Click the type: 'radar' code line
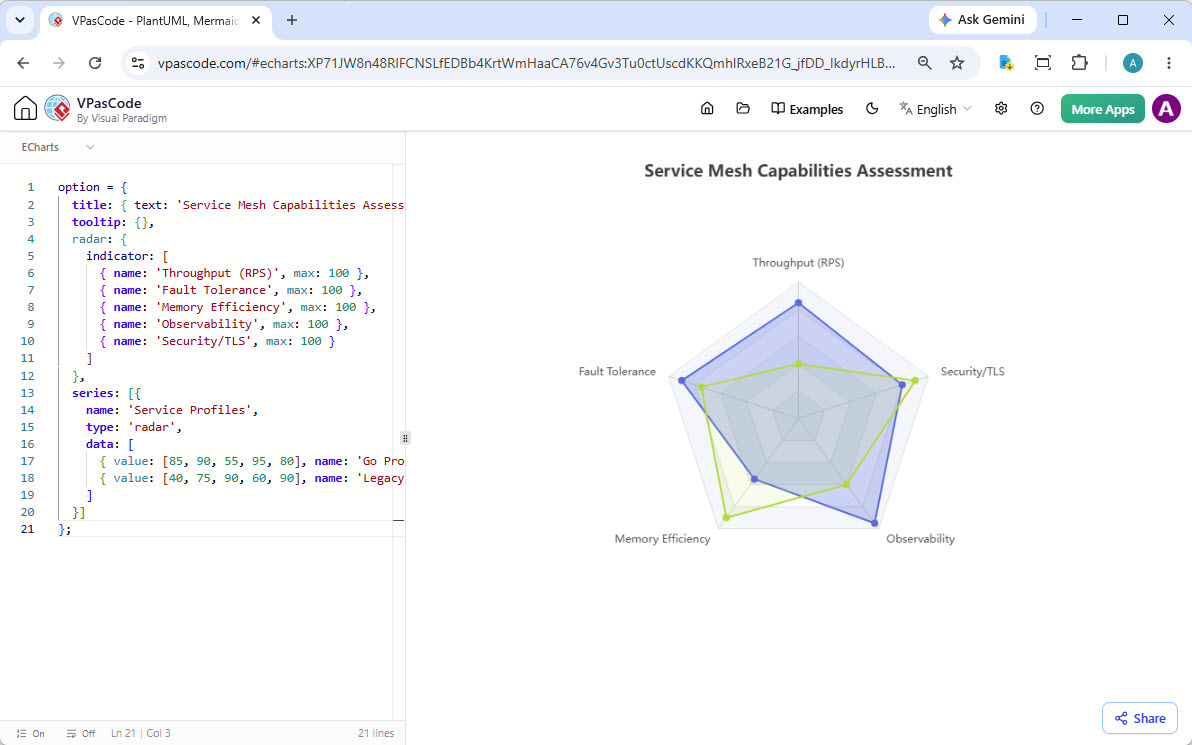The width and height of the screenshot is (1192, 745). [x=134, y=427]
